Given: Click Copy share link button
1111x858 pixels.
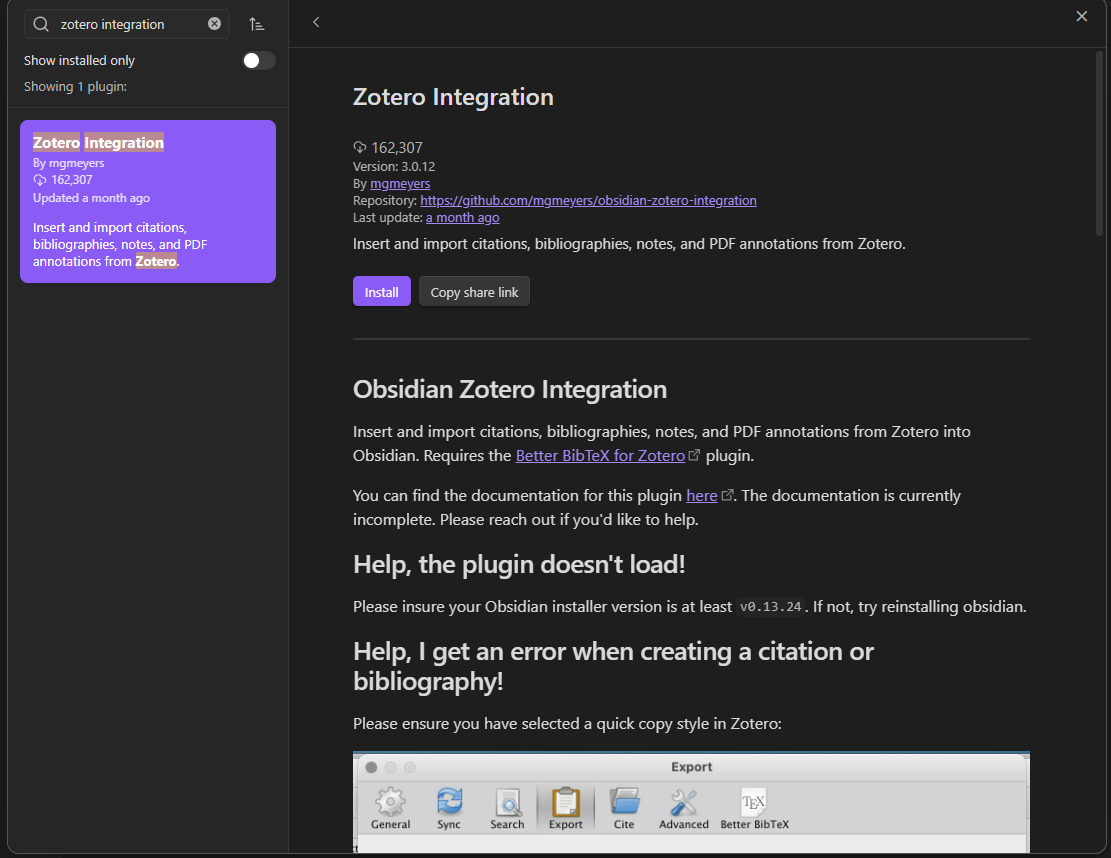Looking at the screenshot, I should point(474,292).
